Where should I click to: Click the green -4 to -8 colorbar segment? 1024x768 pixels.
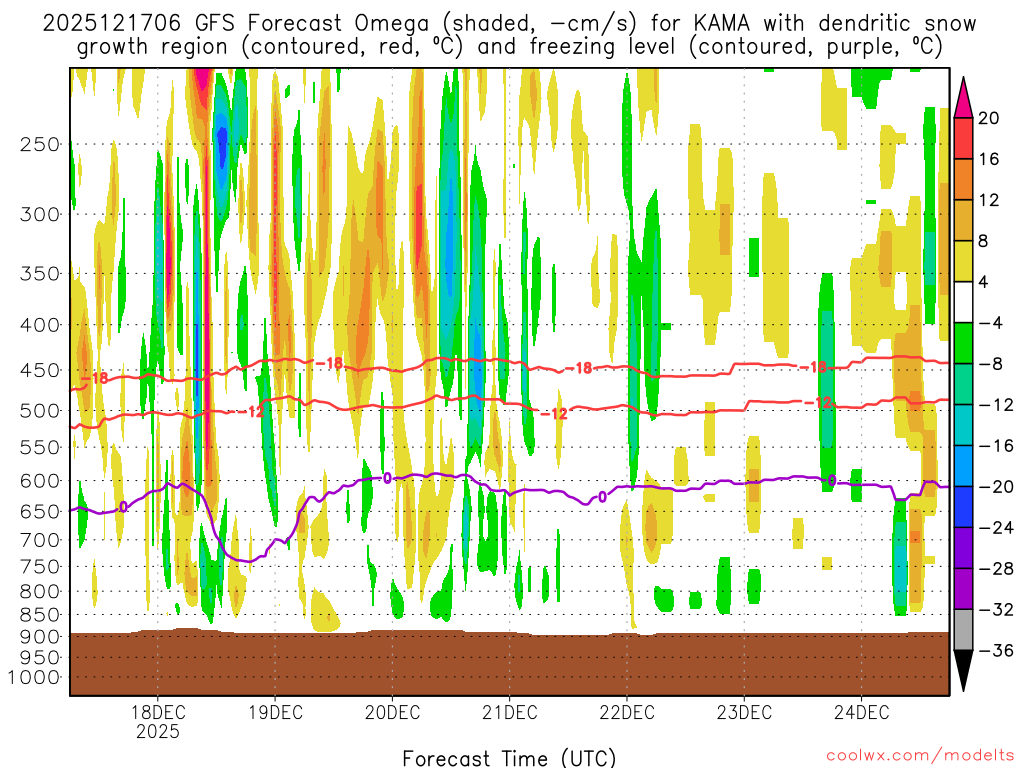[x=963, y=344]
